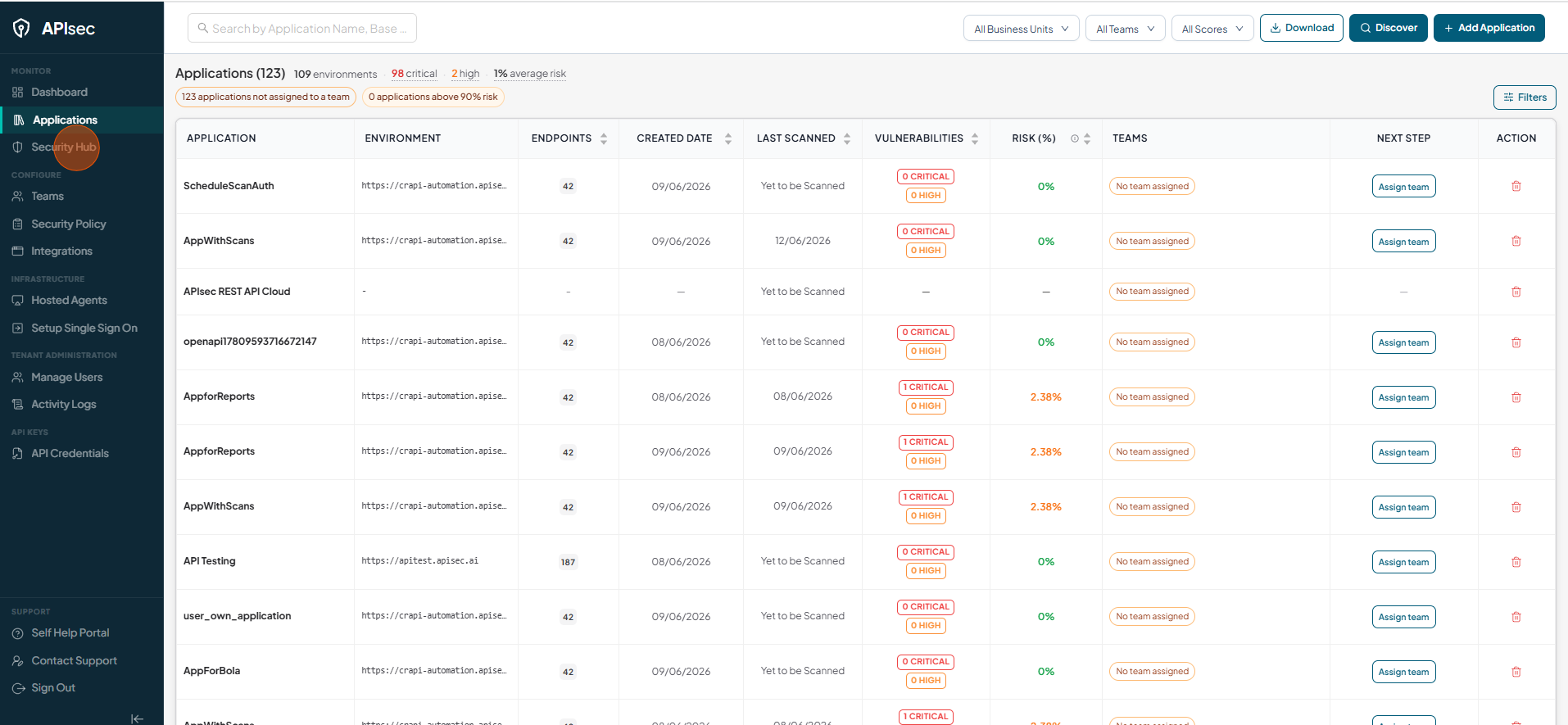1568x725 pixels.
Task: Click the Discover button
Action: (x=1389, y=28)
